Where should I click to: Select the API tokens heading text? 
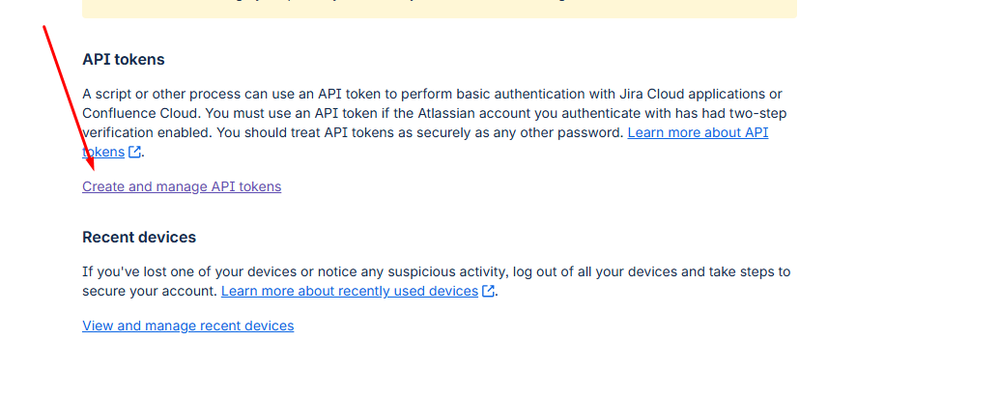tap(124, 59)
